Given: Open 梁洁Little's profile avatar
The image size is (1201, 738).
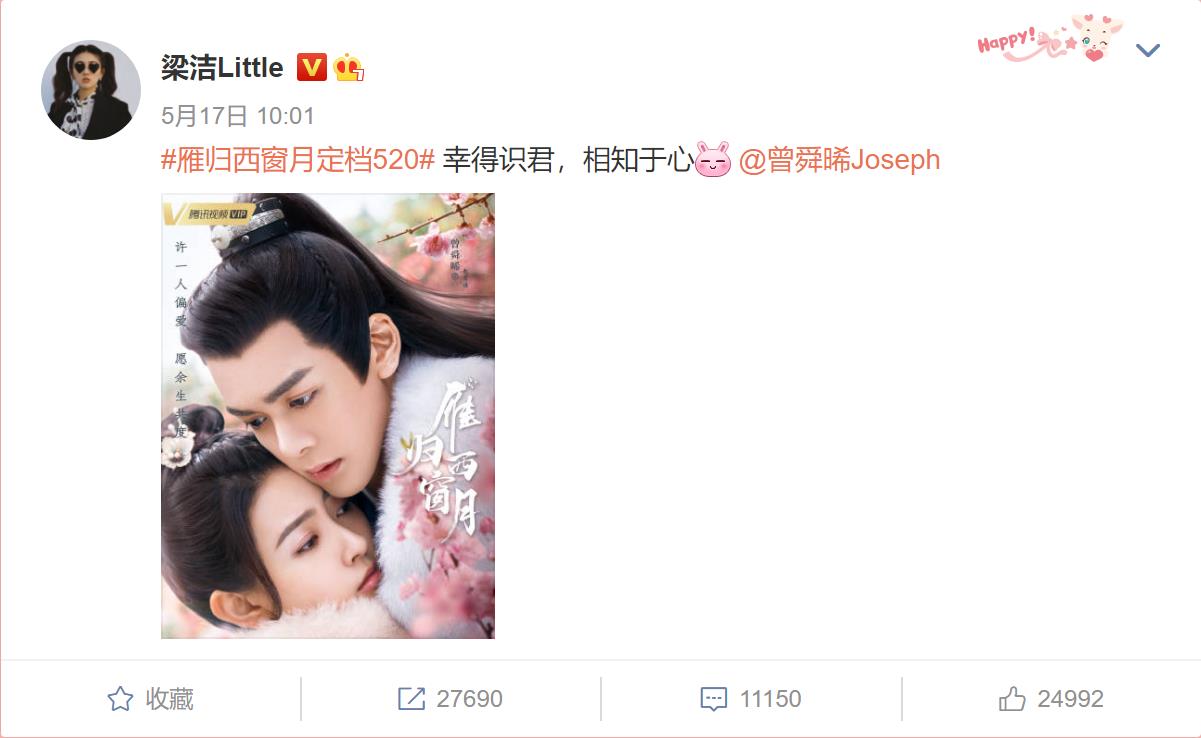Looking at the screenshot, I should (91, 90).
